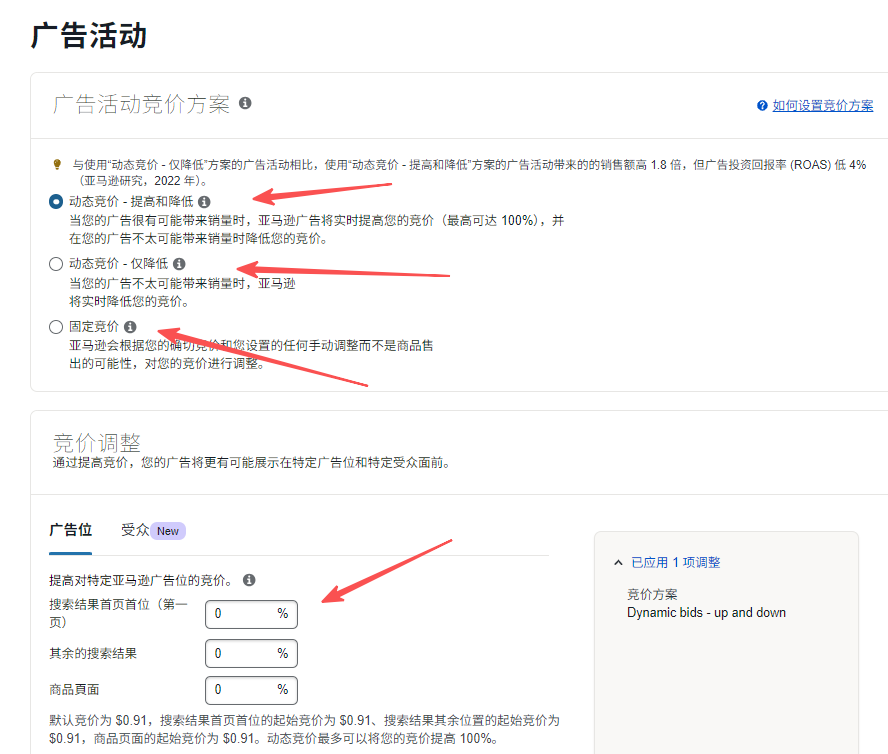
Task: Click the New badge beside 受众
Action: [x=168, y=531]
